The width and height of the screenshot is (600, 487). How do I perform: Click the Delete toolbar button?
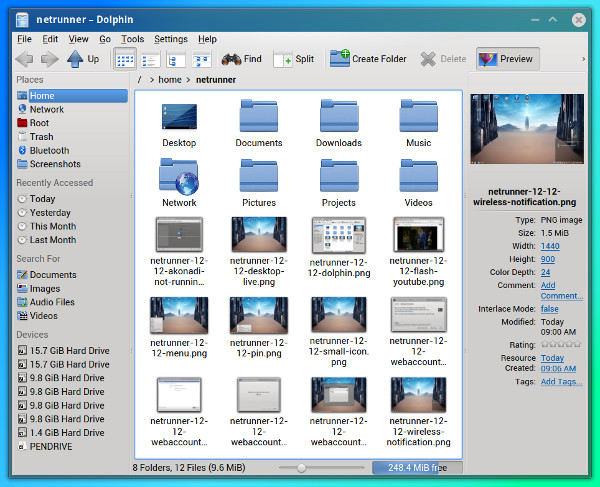[x=443, y=59]
